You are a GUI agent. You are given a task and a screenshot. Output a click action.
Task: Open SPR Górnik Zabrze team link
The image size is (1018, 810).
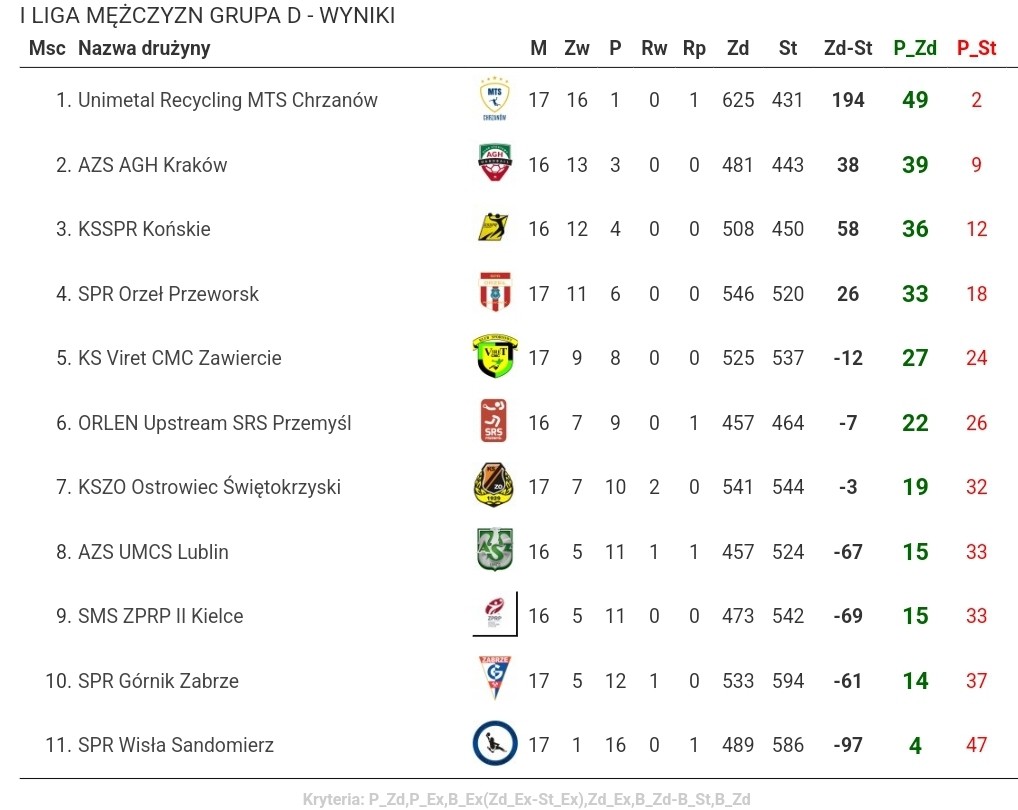coord(158,681)
